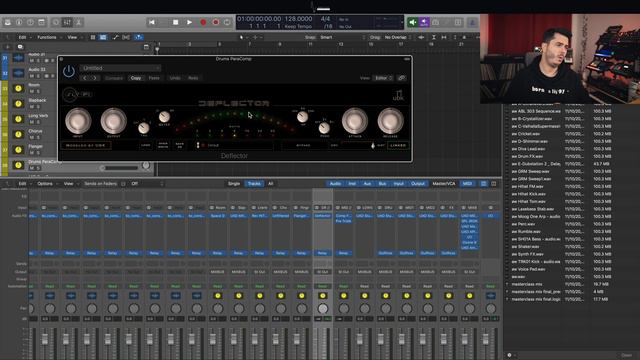Click the plugin link chain icon
Viewport: 640px width, 360px height.
pos(402,78)
